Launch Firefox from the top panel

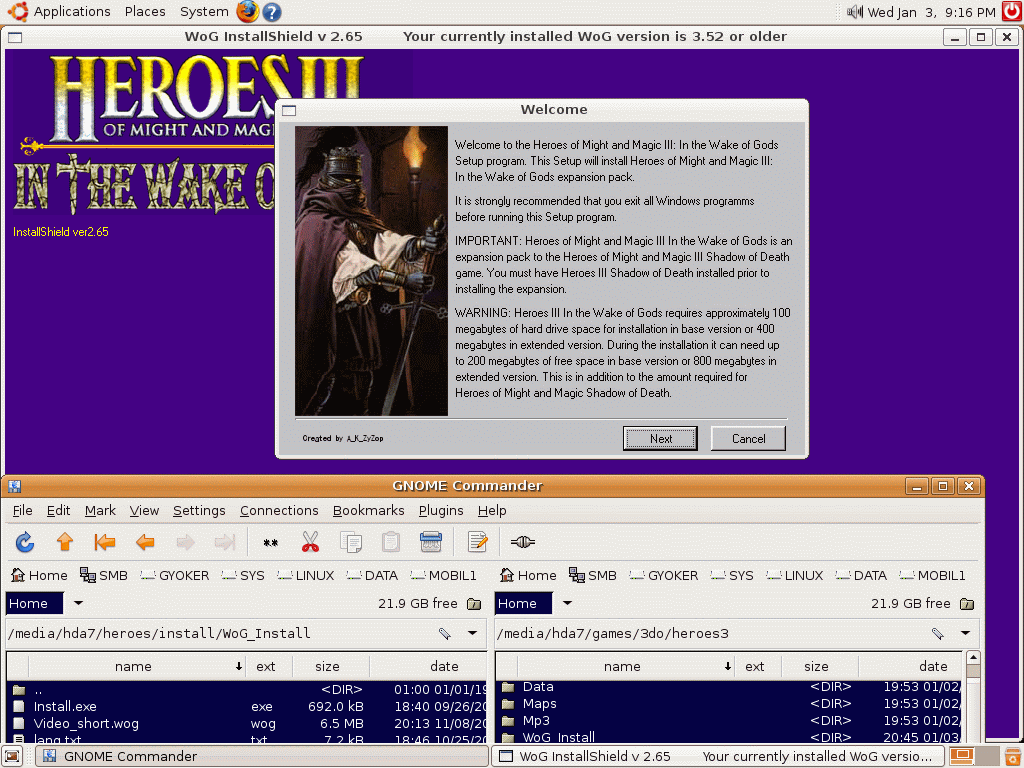pyautogui.click(x=247, y=12)
